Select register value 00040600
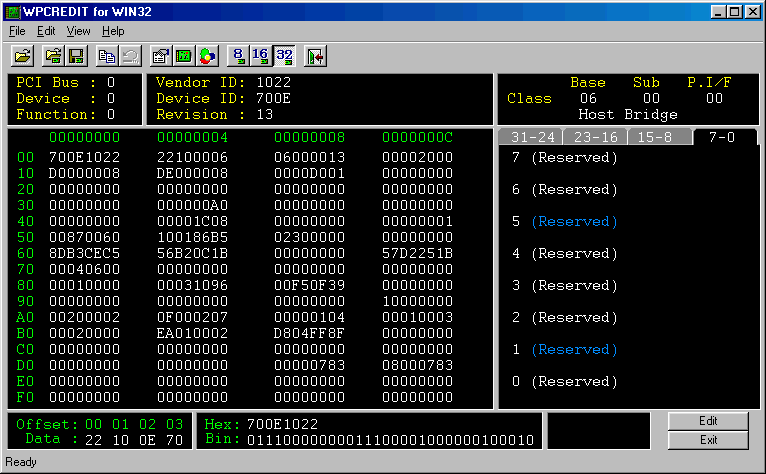766x474 pixels. point(85,269)
